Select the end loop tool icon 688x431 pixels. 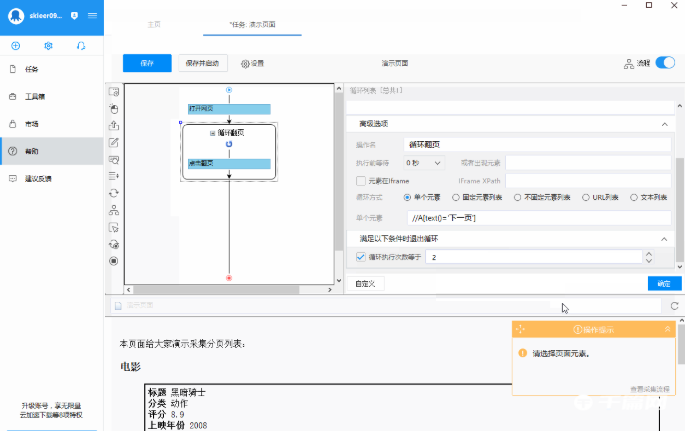[114, 244]
